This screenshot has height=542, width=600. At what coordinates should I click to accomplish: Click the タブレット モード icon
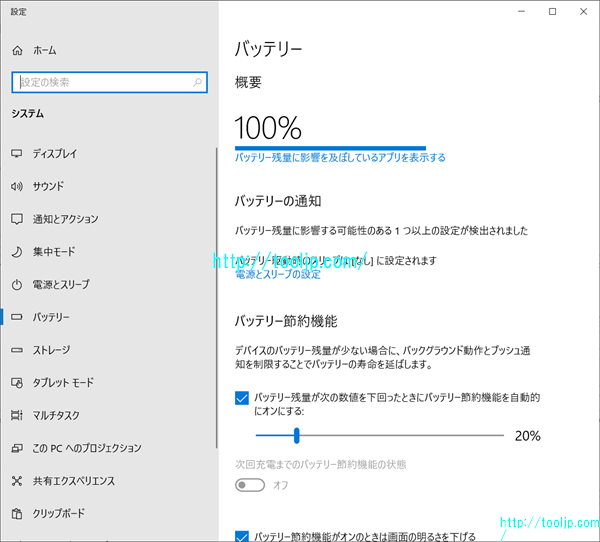(x=17, y=382)
